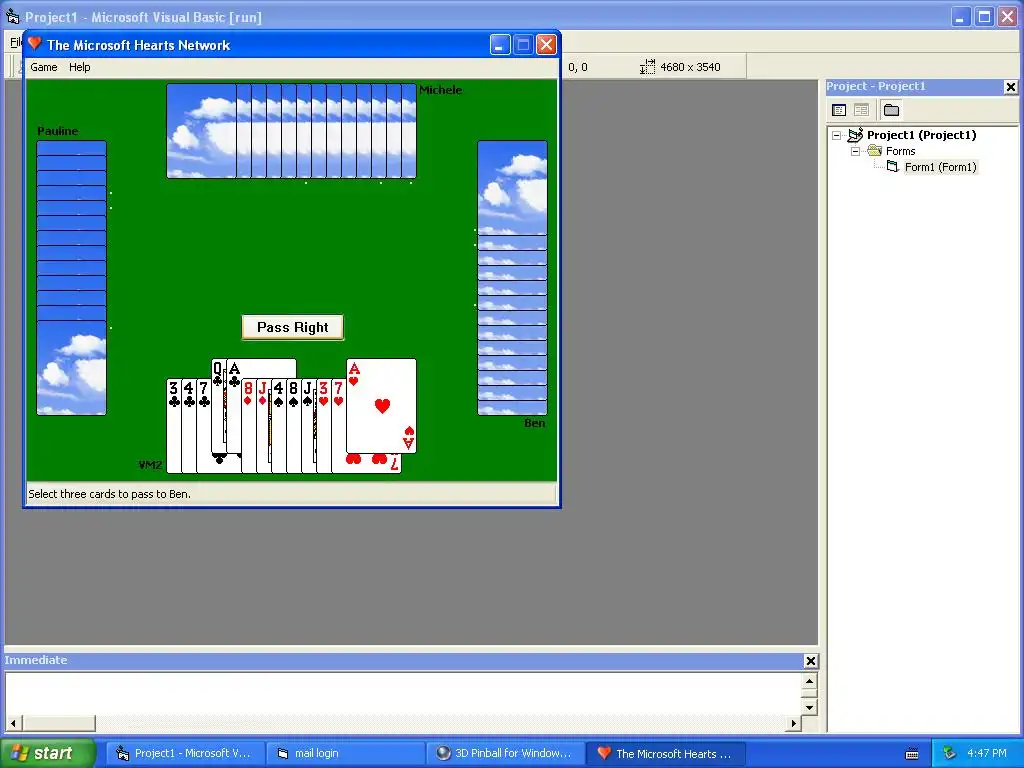Viewport: 1024px width, 768px height.
Task: Deselect the raised Queen of clubs
Action: (x=218, y=405)
